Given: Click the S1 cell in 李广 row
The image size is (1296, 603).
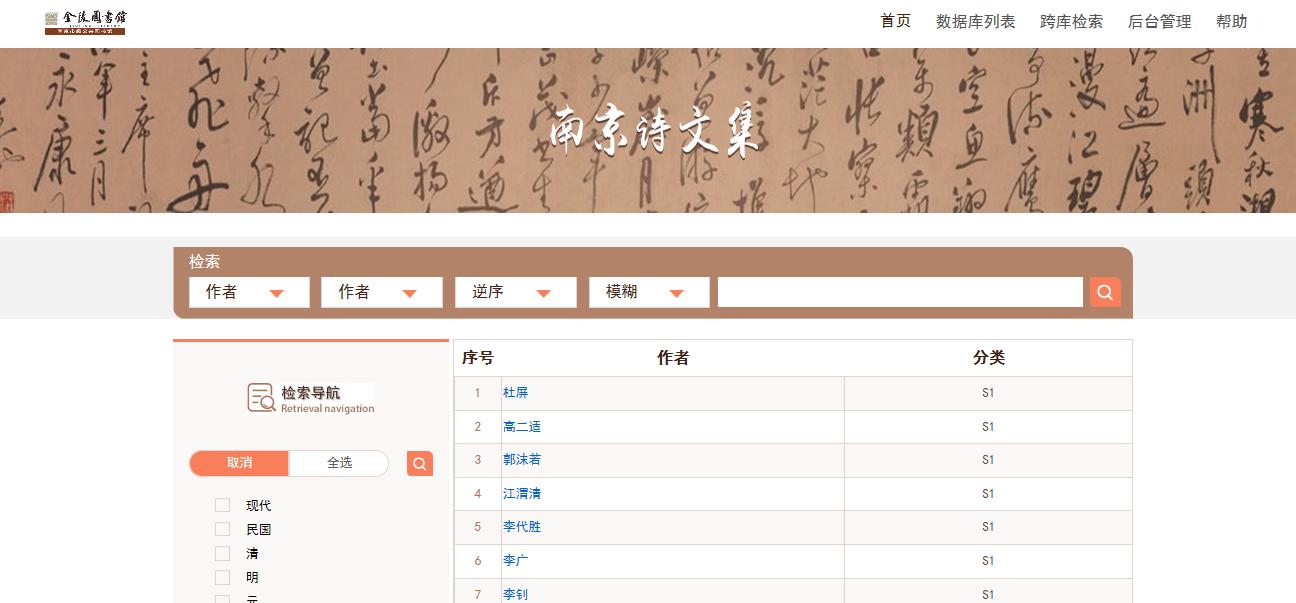Looking at the screenshot, I should pyautogui.click(x=988, y=561).
